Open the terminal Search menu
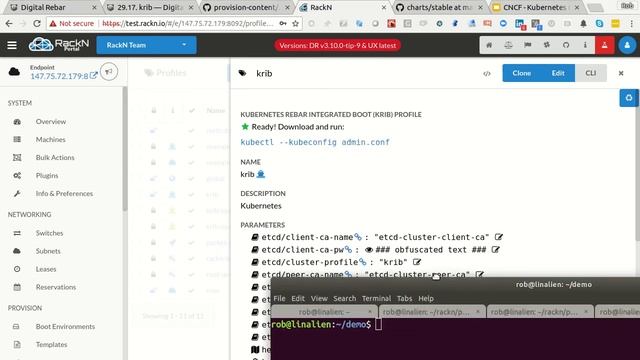Image resolution: width=640 pixels, height=360 pixels. click(344, 298)
